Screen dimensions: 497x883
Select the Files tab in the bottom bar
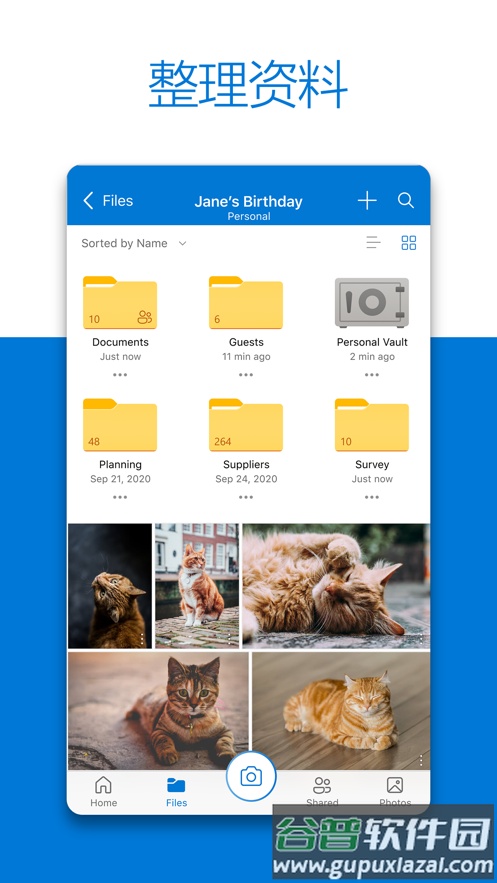point(176,791)
